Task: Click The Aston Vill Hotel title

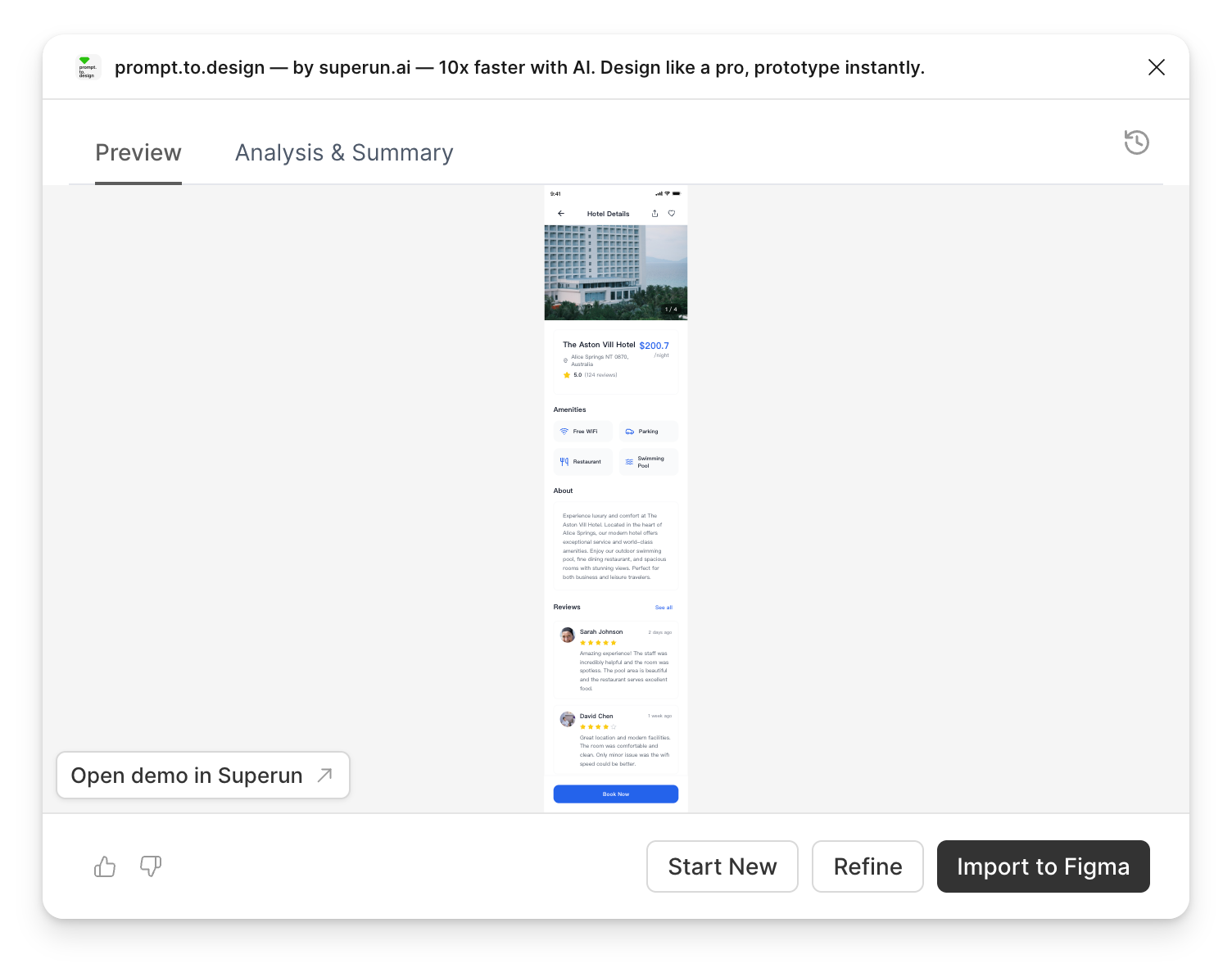Action: coord(599,345)
